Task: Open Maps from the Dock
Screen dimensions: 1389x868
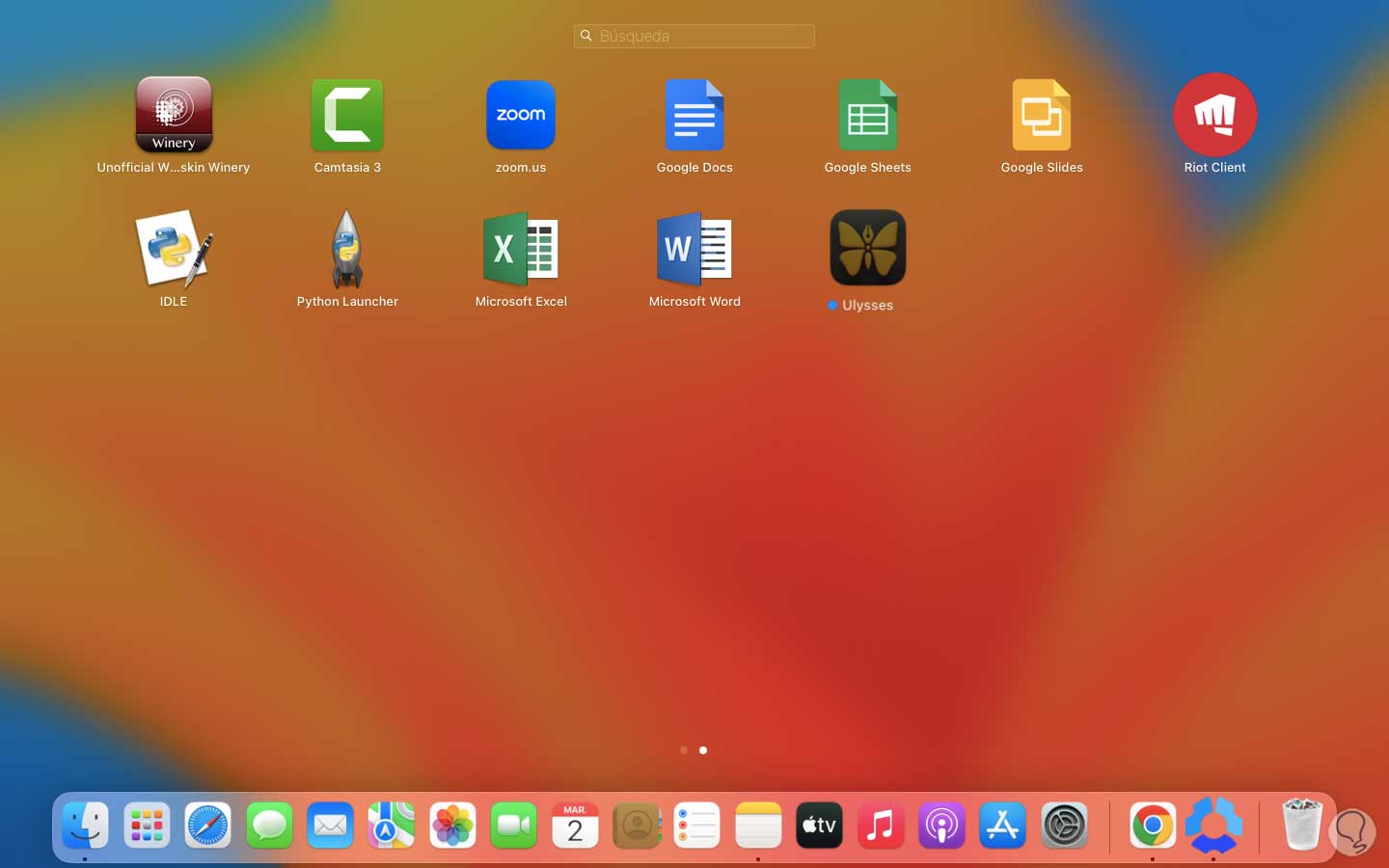Action: [392, 826]
